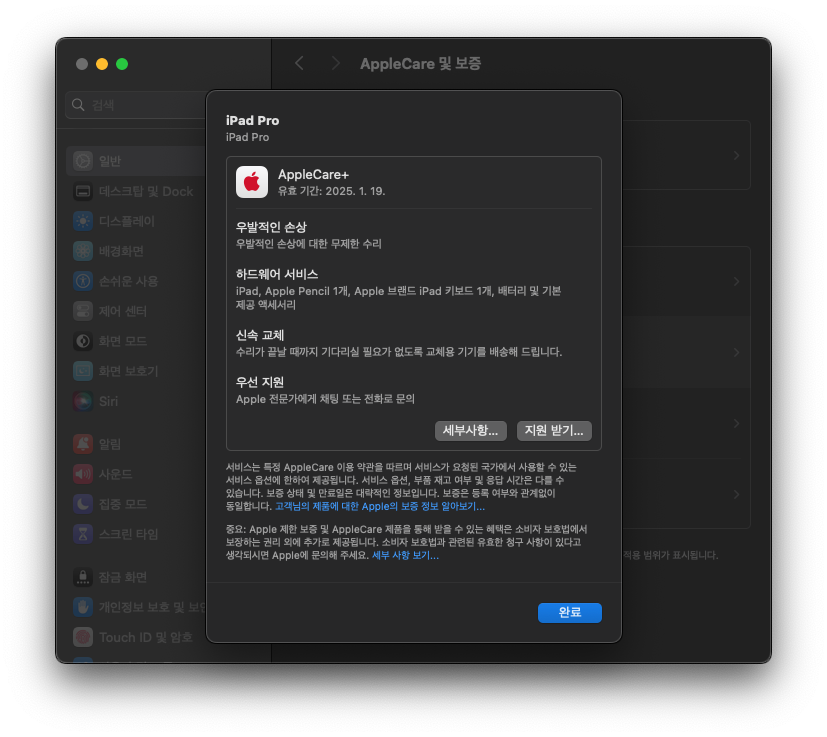Image resolution: width=827 pixels, height=737 pixels.
Task: Click Apple 전문가에게 채팅 또는 전화로 문의 text
Action: [325, 399]
